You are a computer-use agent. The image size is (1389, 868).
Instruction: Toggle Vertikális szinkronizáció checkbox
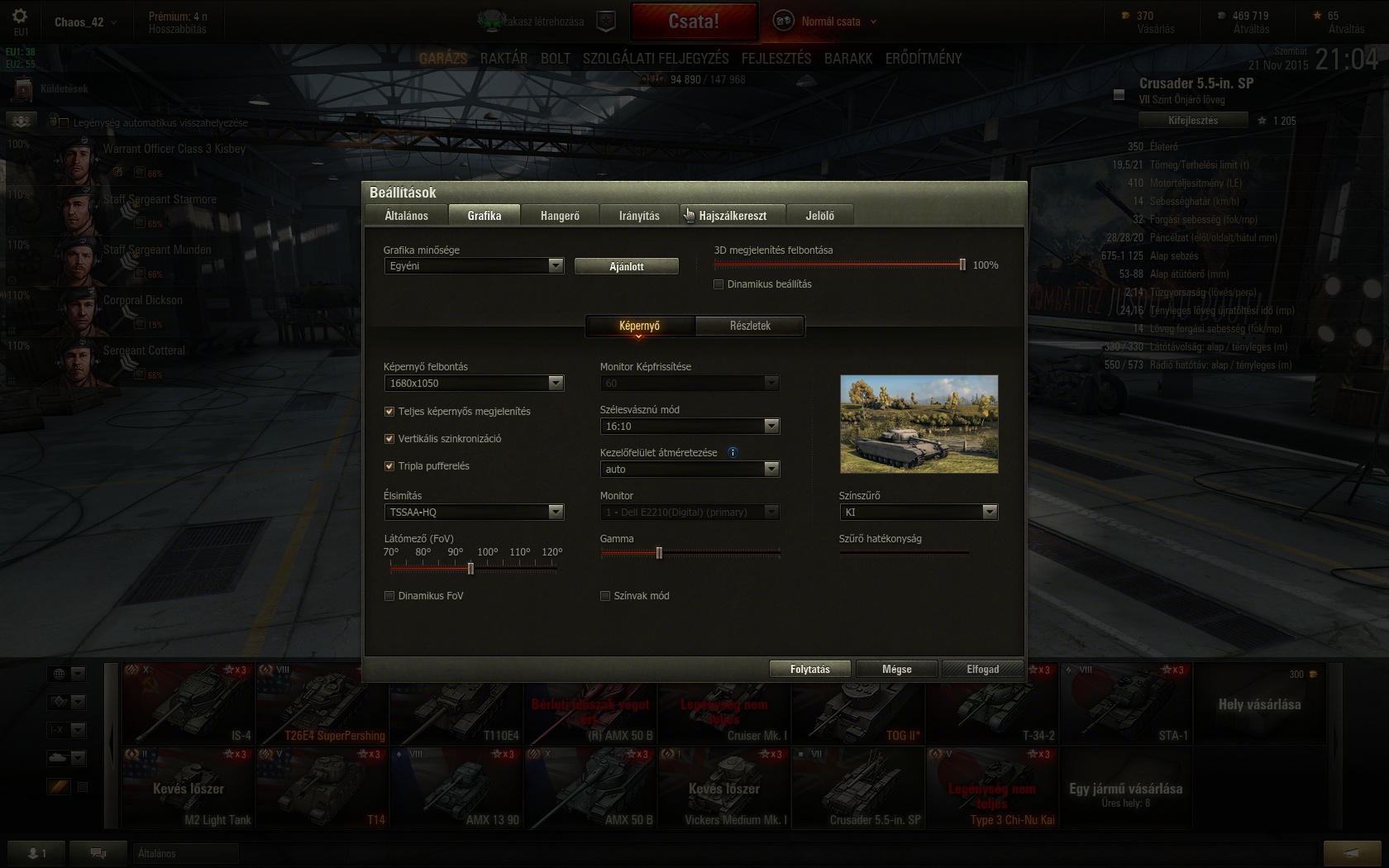[x=389, y=438]
